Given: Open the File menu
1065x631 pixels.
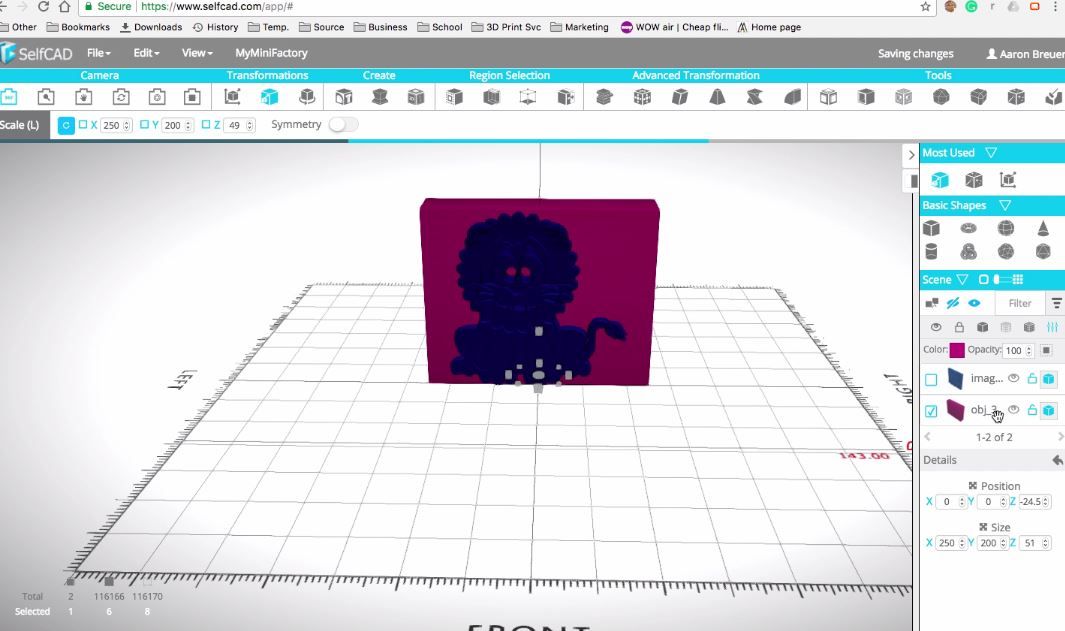Looking at the screenshot, I should coord(98,53).
